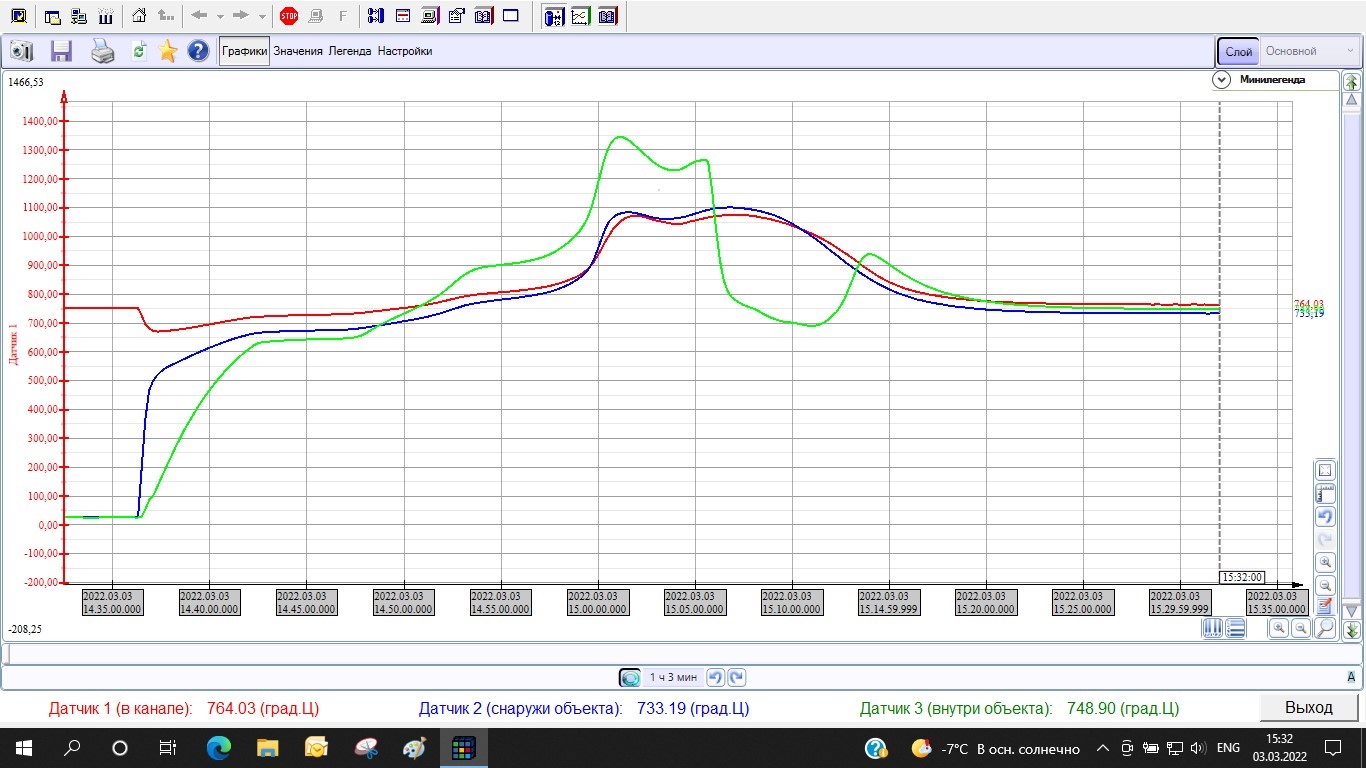Click the green refresh document icon

(139, 51)
